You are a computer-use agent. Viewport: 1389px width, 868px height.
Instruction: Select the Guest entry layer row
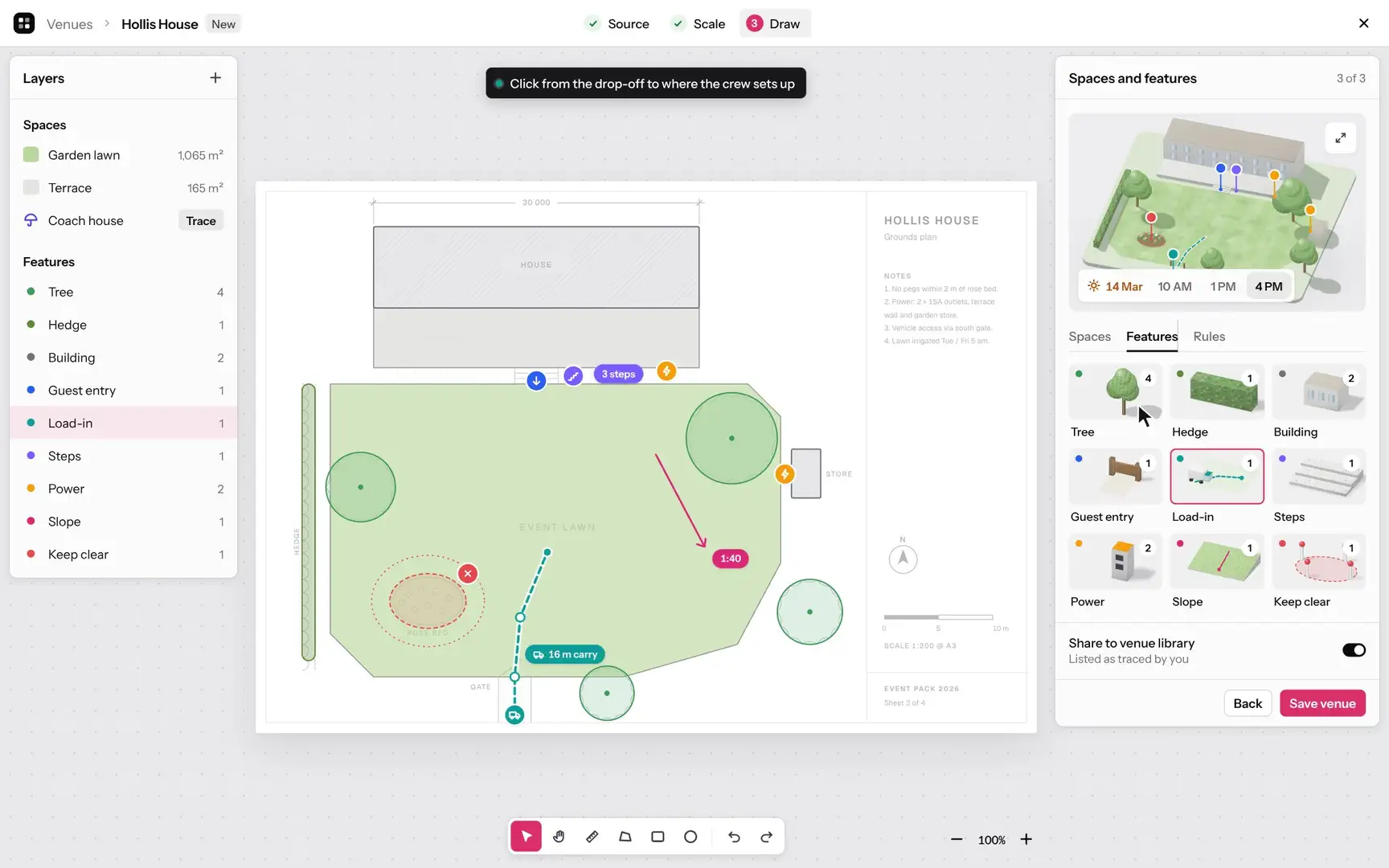pos(123,391)
